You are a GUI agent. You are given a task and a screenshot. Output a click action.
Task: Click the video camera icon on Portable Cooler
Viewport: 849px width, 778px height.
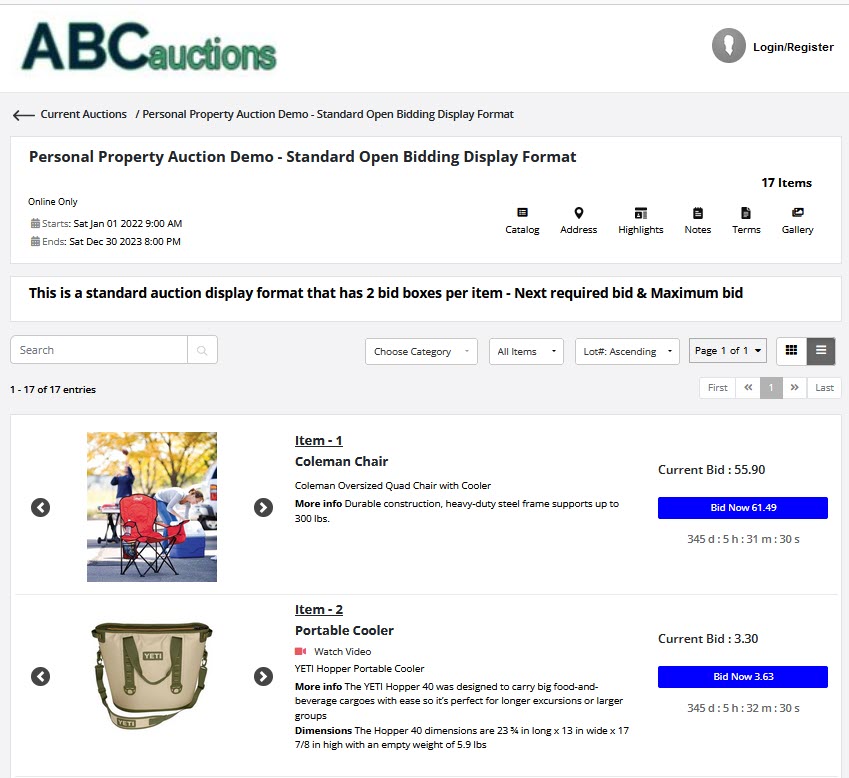point(302,649)
